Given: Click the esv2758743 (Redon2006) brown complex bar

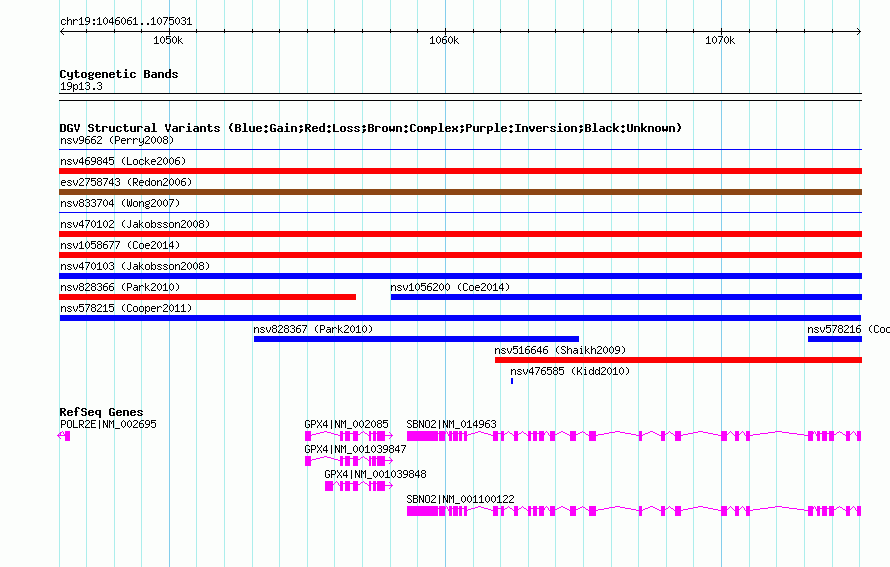Looking at the screenshot, I should pyautogui.click(x=460, y=192).
